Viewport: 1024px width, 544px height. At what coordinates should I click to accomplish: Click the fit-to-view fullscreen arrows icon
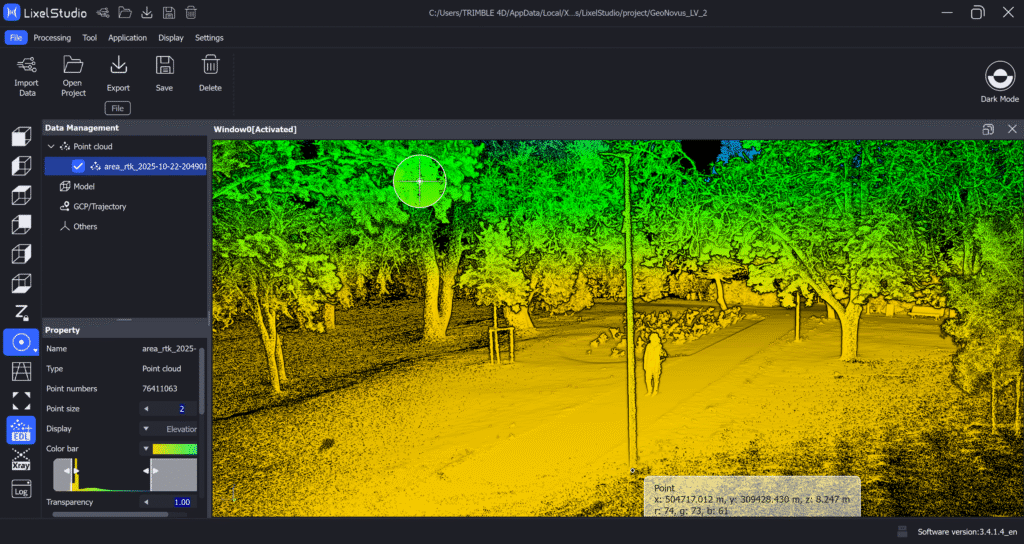click(x=20, y=400)
